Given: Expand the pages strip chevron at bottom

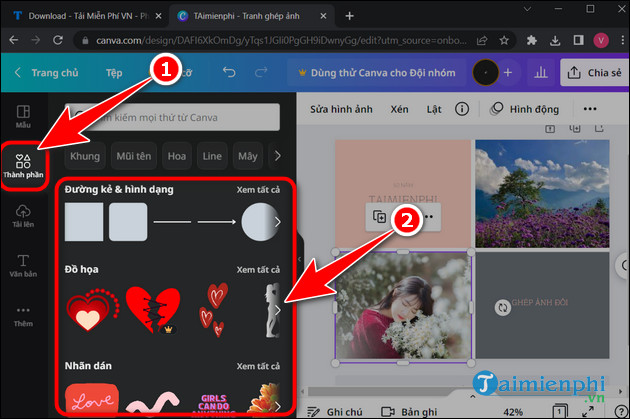Looking at the screenshot, I should 472,396.
